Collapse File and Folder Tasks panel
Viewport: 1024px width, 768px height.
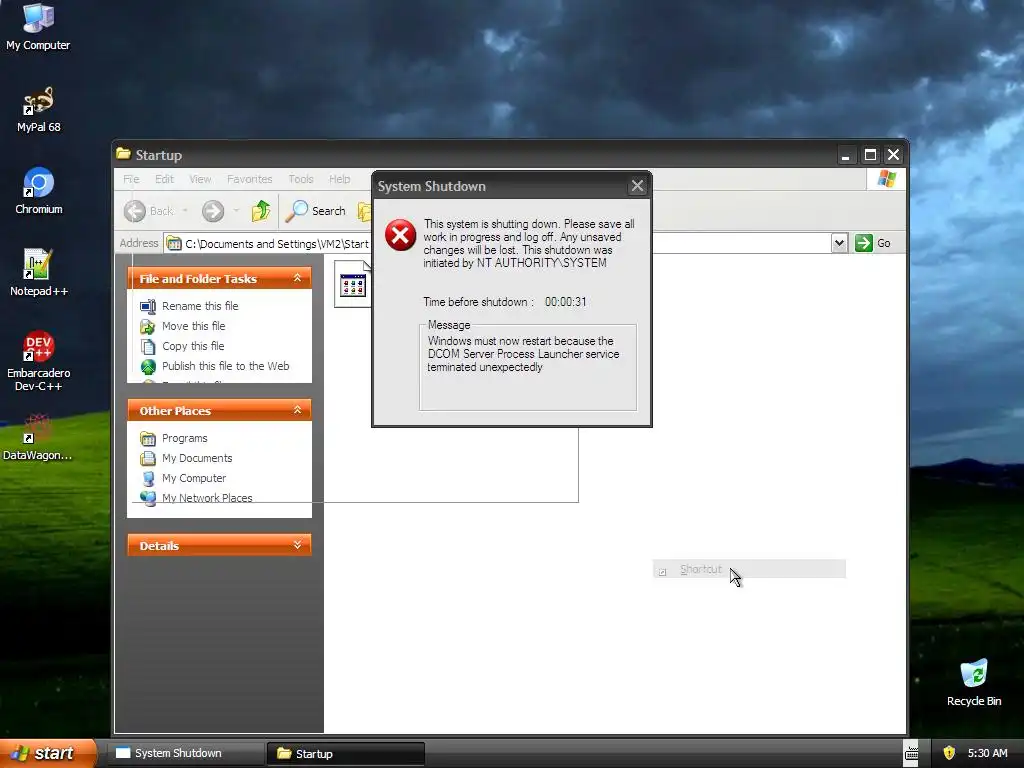pos(297,278)
